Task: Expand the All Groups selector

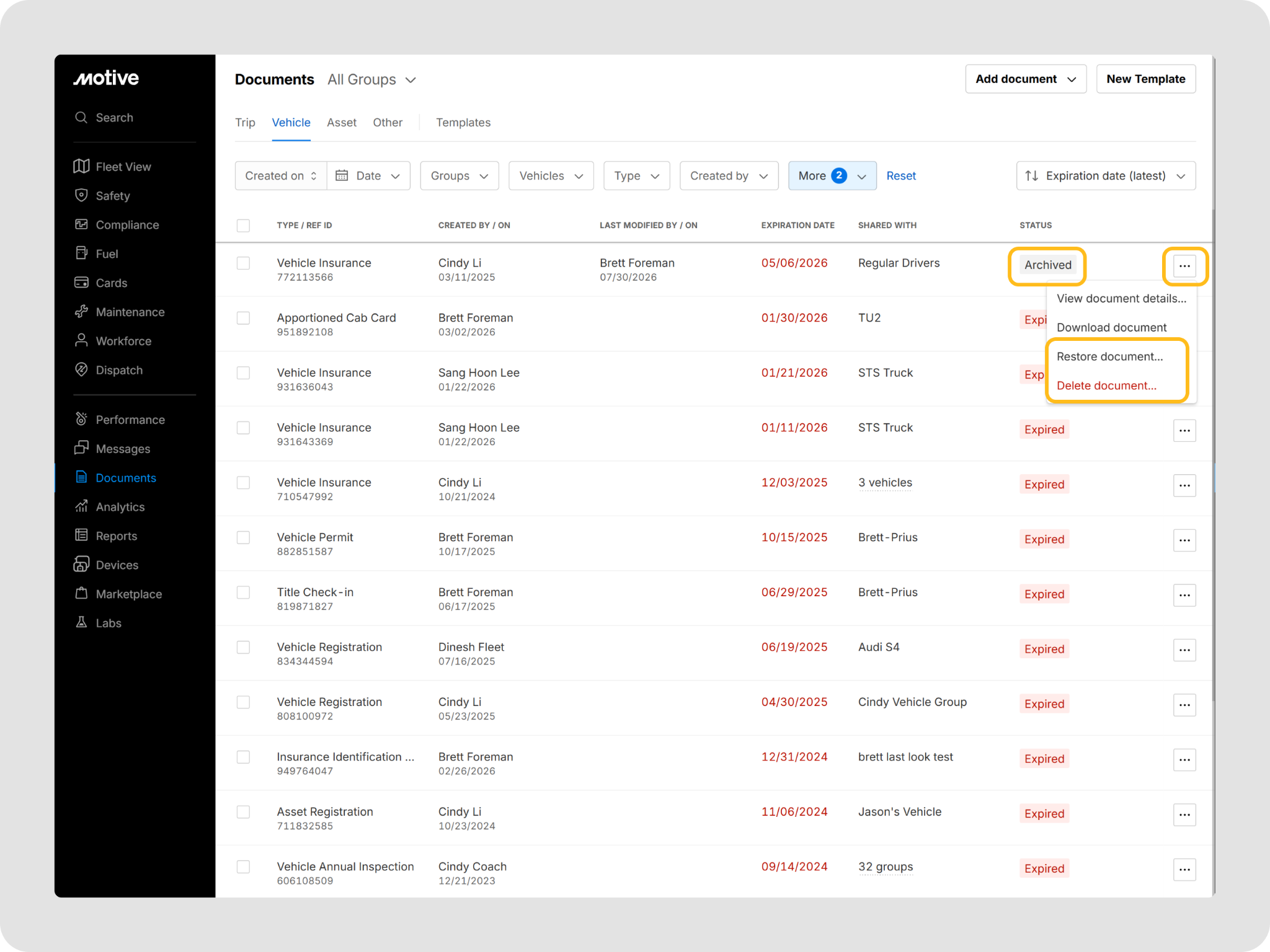Action: (371, 80)
